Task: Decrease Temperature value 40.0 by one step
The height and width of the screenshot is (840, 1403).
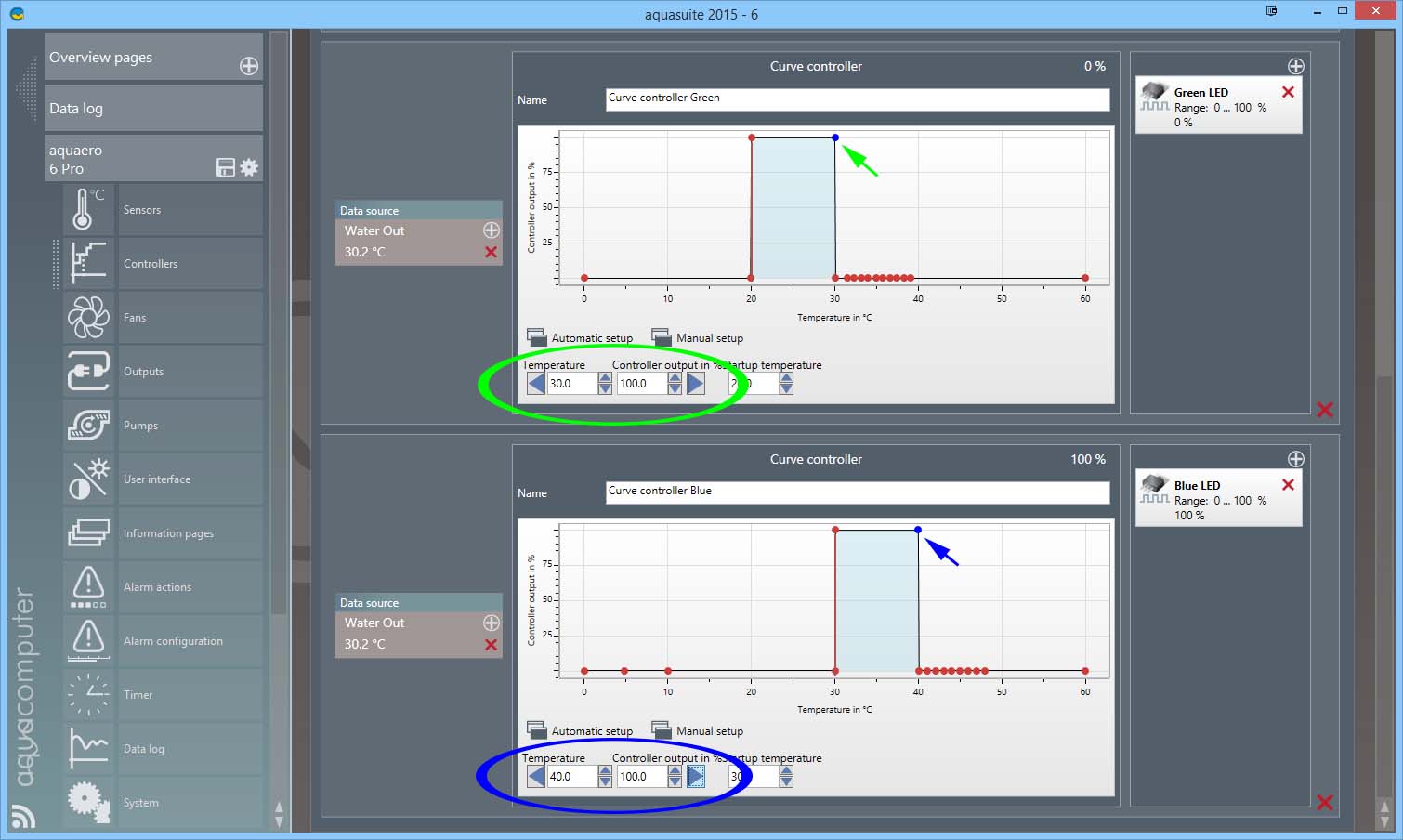Action: pos(605,781)
